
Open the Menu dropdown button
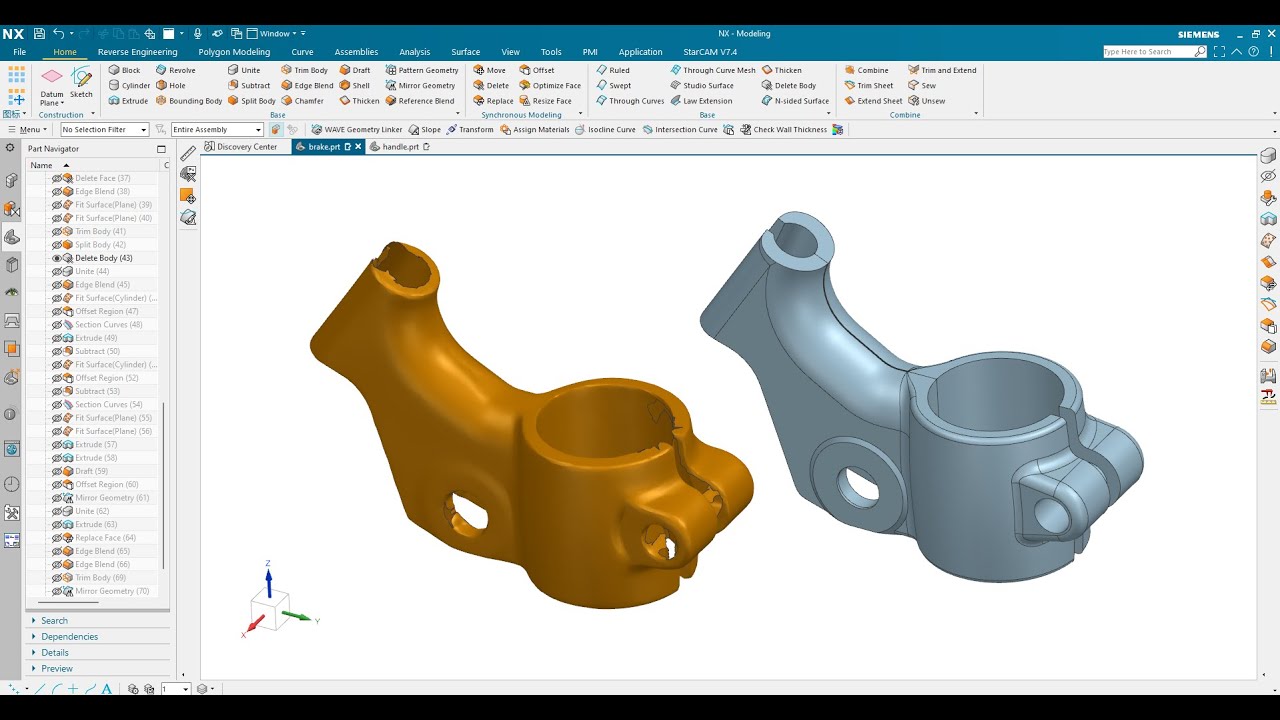pyautogui.click(x=27, y=130)
